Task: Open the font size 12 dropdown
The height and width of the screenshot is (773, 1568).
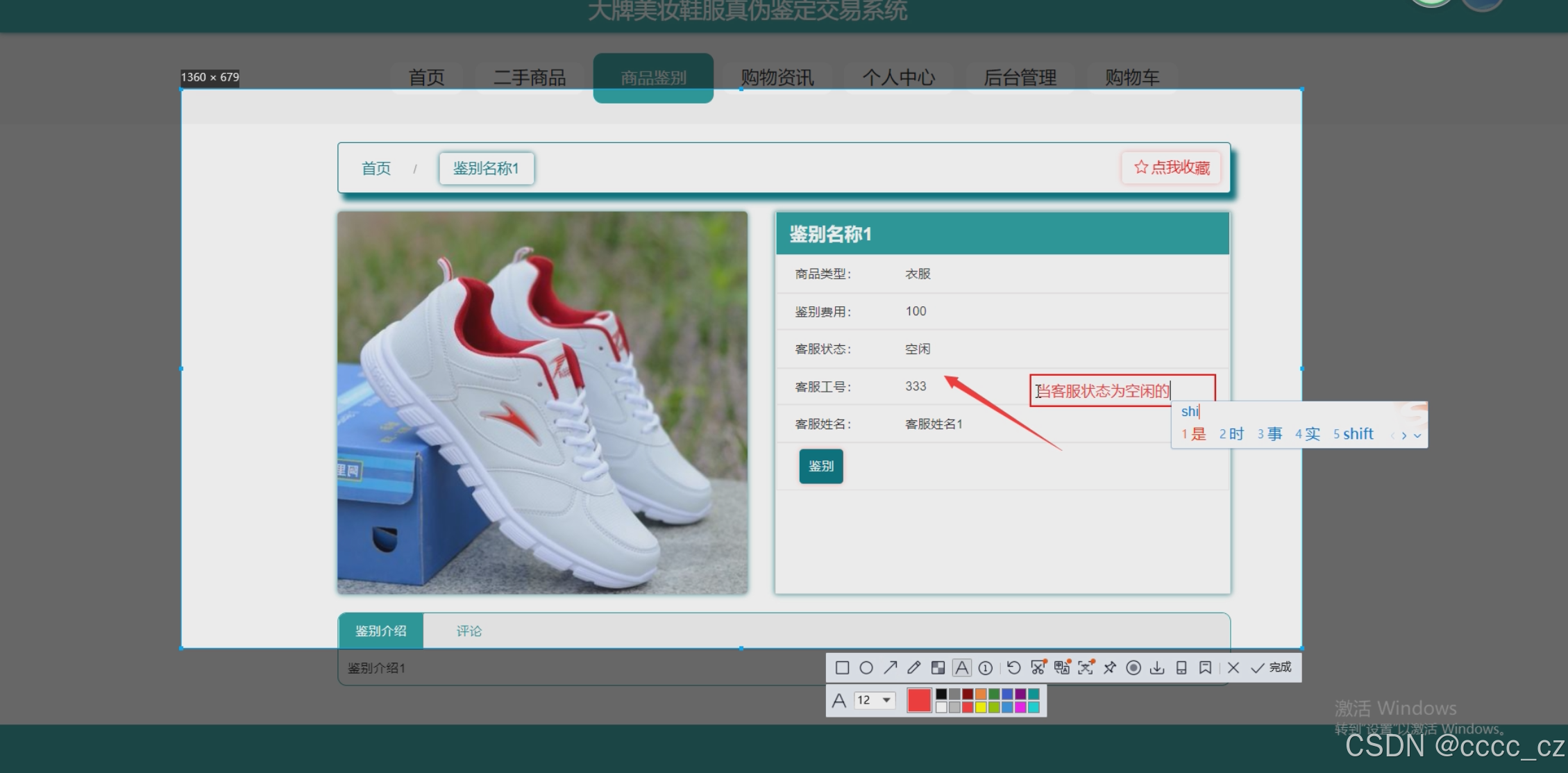Action: pyautogui.click(x=875, y=700)
